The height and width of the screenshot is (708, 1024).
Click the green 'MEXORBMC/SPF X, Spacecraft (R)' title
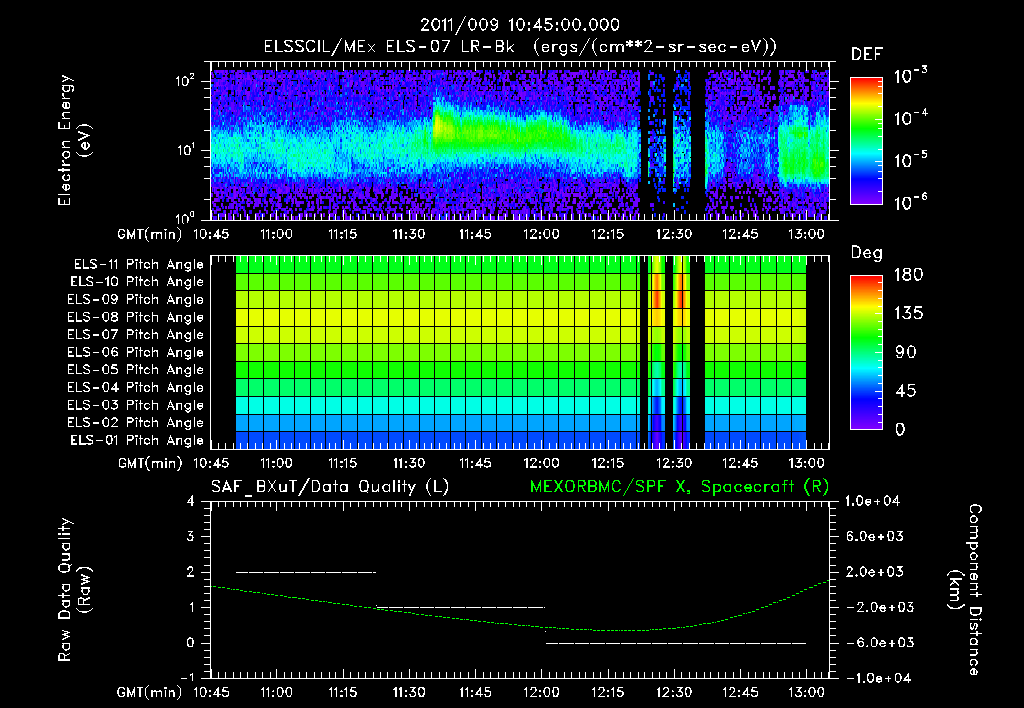click(679, 487)
